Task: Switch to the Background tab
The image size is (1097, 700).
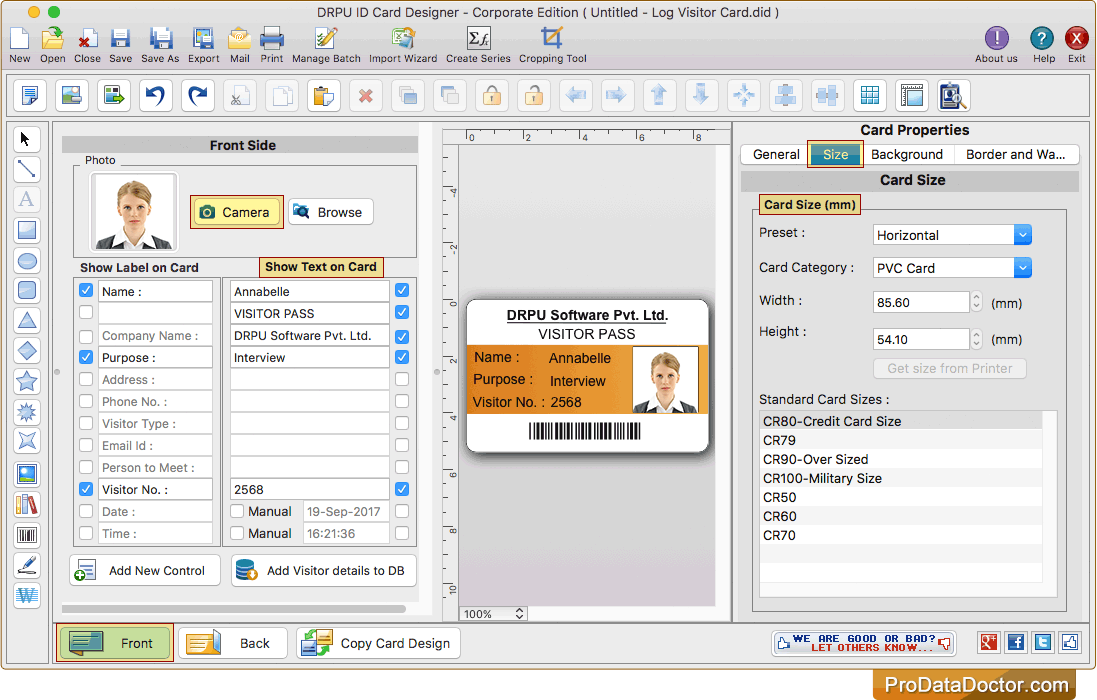Action: (x=907, y=155)
